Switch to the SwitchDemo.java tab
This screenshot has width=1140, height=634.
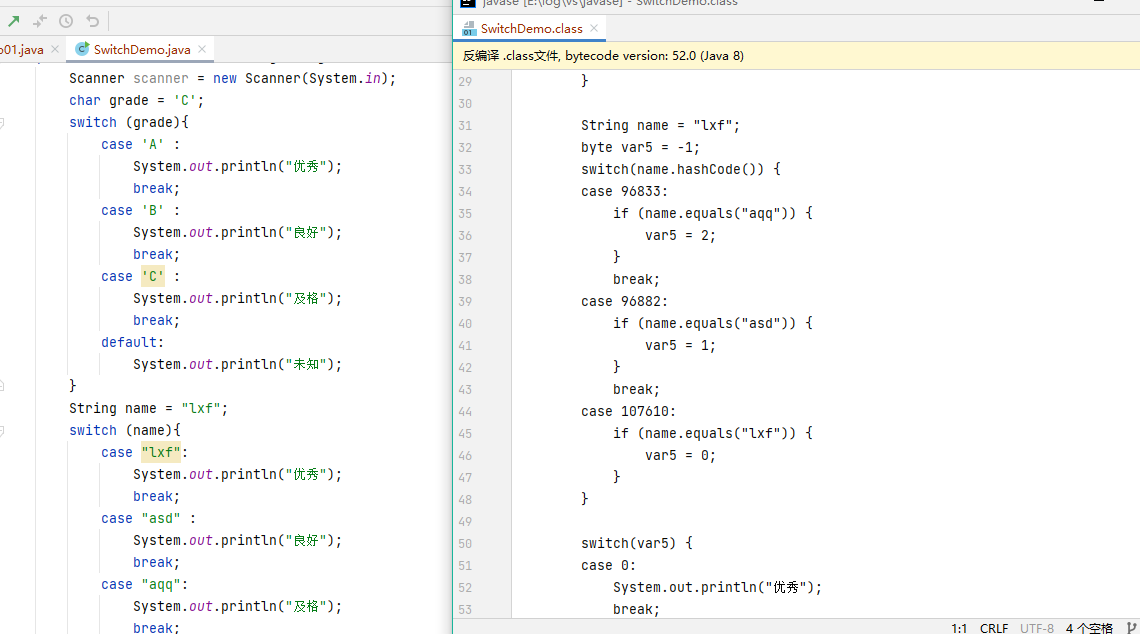tap(142, 49)
